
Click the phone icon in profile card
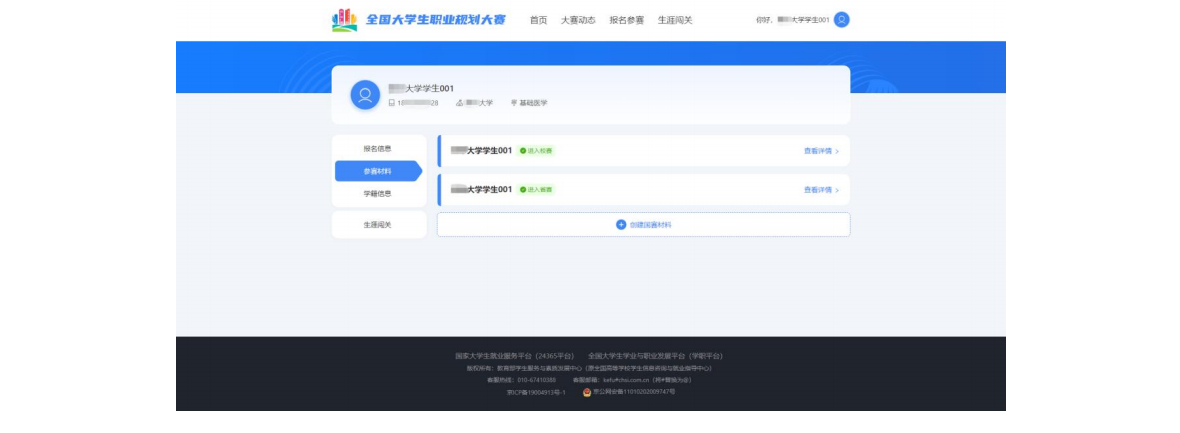(x=392, y=103)
